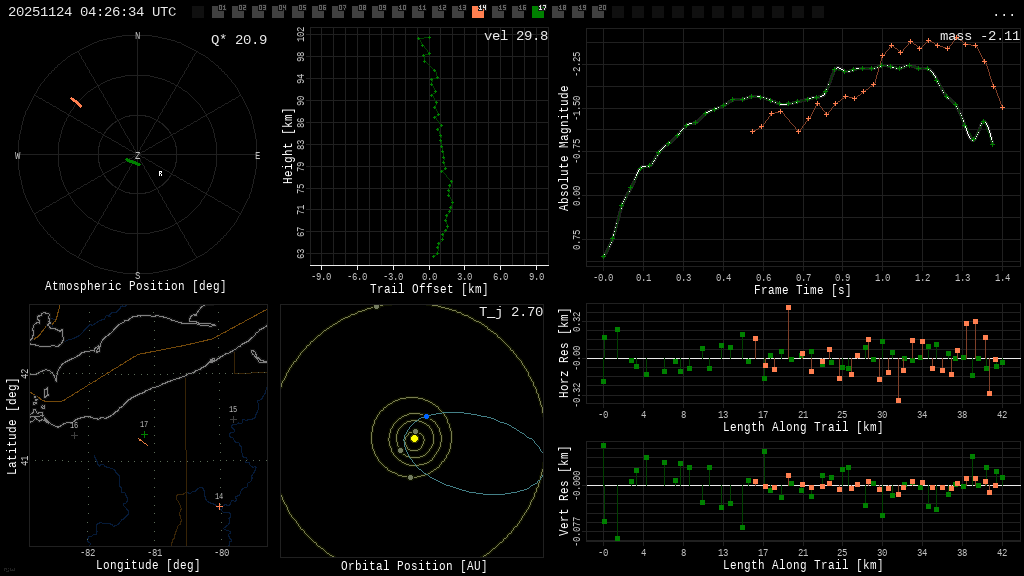Select station box 03 in top bar

(x=258, y=12)
